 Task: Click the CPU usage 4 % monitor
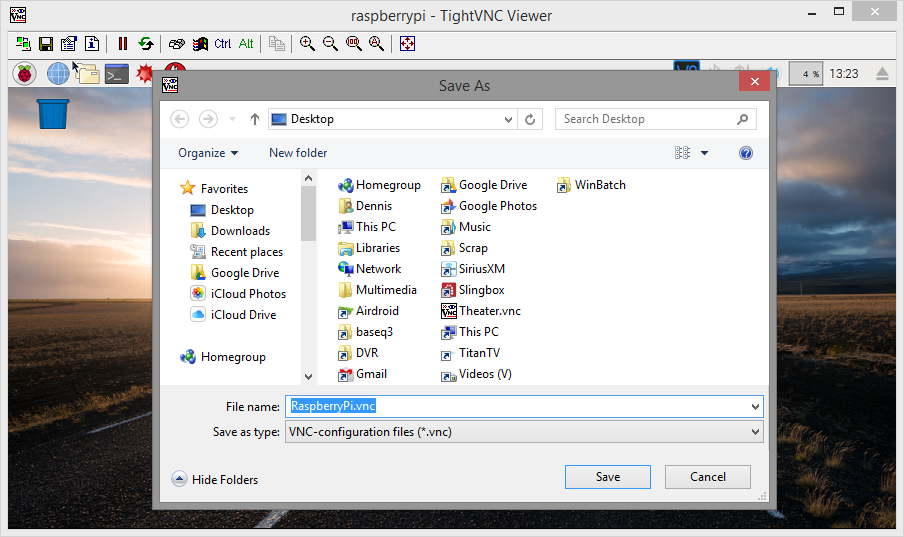(x=805, y=74)
